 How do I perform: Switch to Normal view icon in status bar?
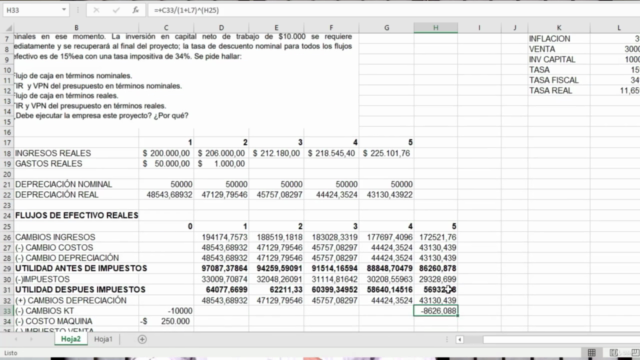(x=591, y=353)
